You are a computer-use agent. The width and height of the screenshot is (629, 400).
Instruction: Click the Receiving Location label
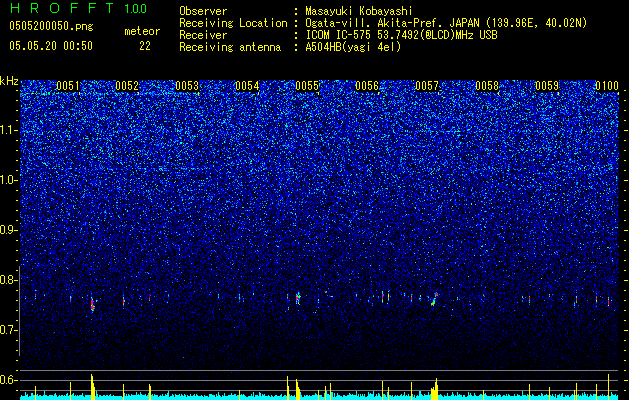pyautogui.click(x=233, y=23)
